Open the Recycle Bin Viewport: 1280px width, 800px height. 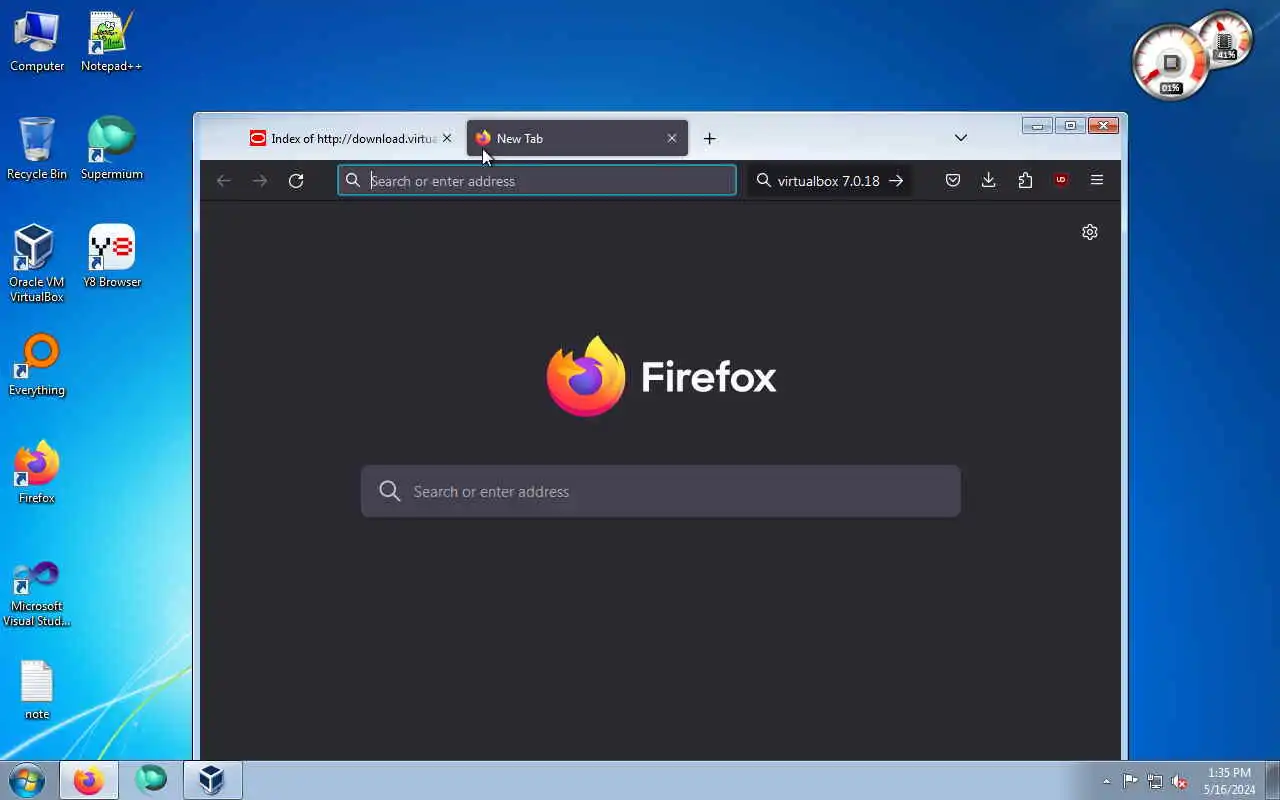tap(37, 149)
